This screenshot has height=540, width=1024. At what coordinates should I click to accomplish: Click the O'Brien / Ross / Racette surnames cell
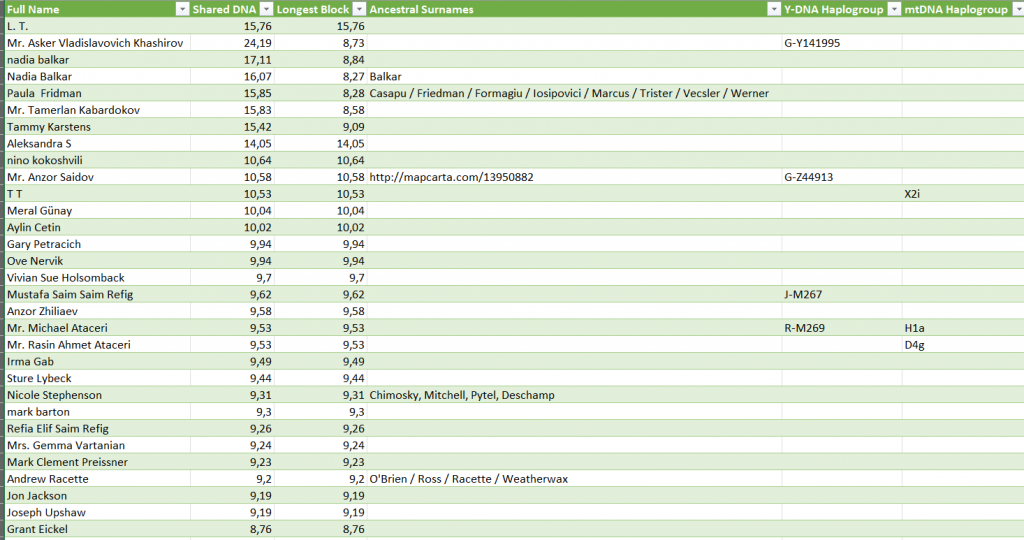coord(468,479)
